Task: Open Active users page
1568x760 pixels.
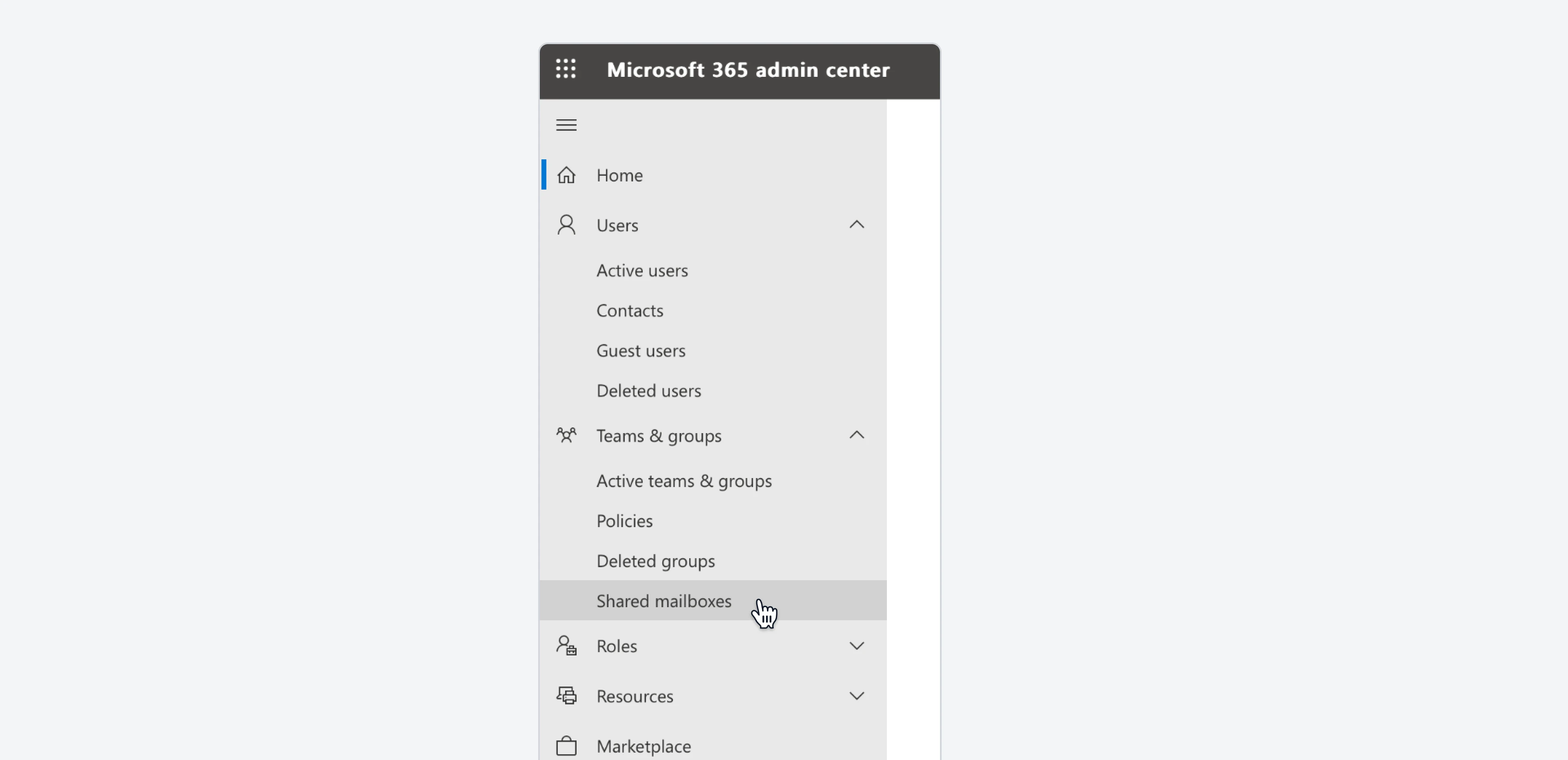Action: [641, 270]
